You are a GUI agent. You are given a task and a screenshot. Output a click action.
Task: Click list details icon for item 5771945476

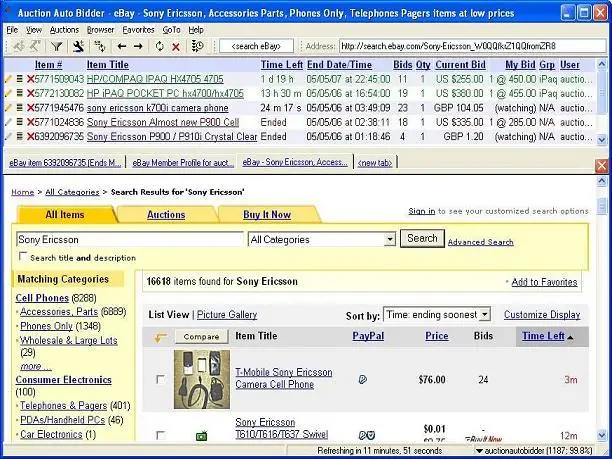[x=20, y=108]
